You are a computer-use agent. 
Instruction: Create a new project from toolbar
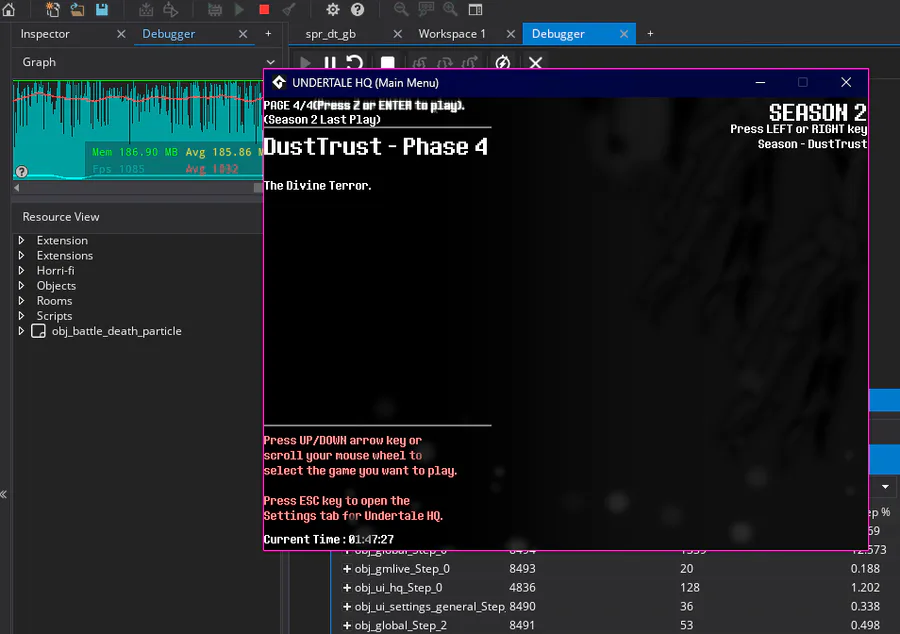pyautogui.click(x=52, y=9)
